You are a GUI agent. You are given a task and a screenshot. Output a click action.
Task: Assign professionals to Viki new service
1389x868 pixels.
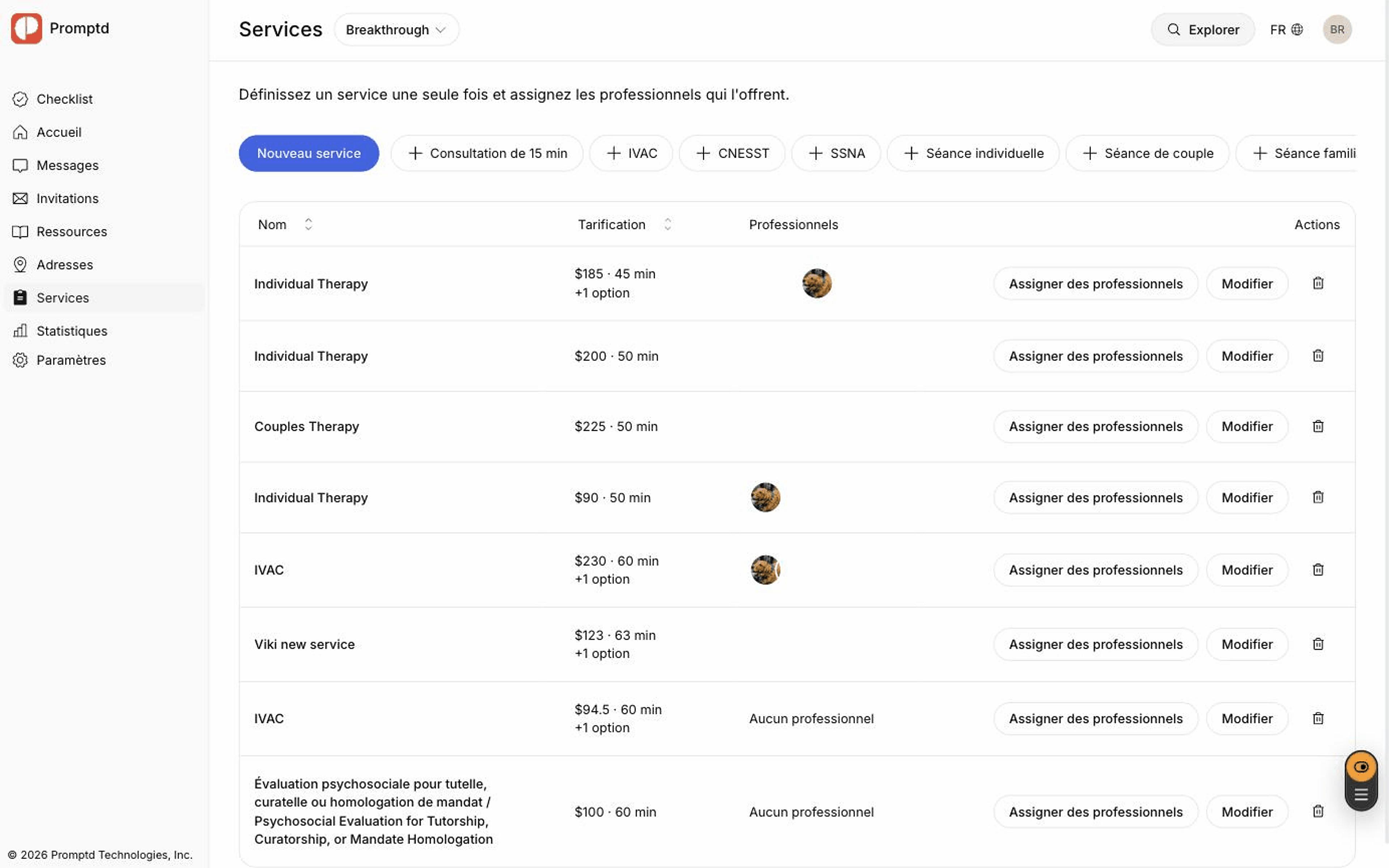pyautogui.click(x=1096, y=644)
